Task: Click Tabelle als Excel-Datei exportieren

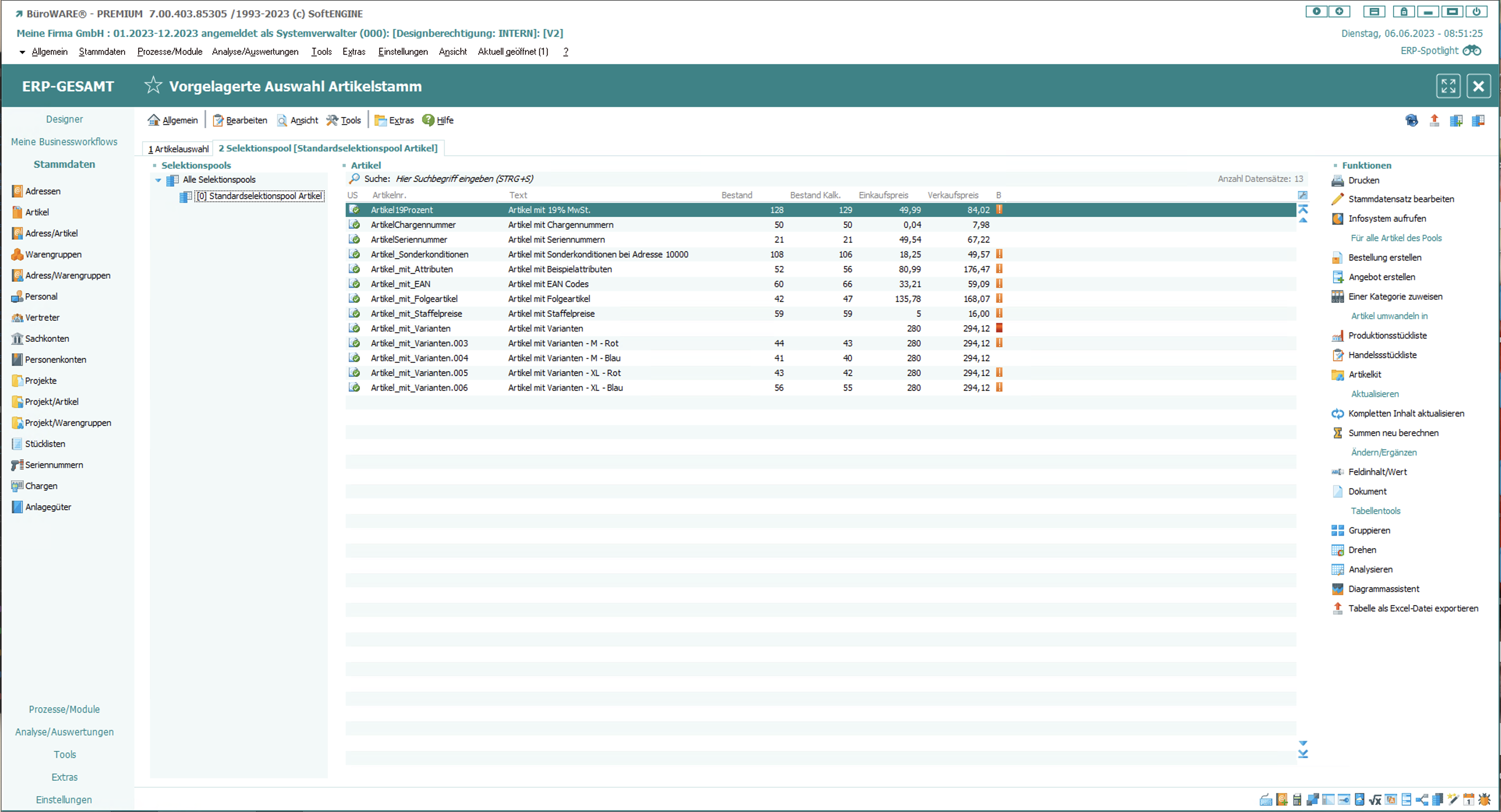Action: click(1412, 608)
